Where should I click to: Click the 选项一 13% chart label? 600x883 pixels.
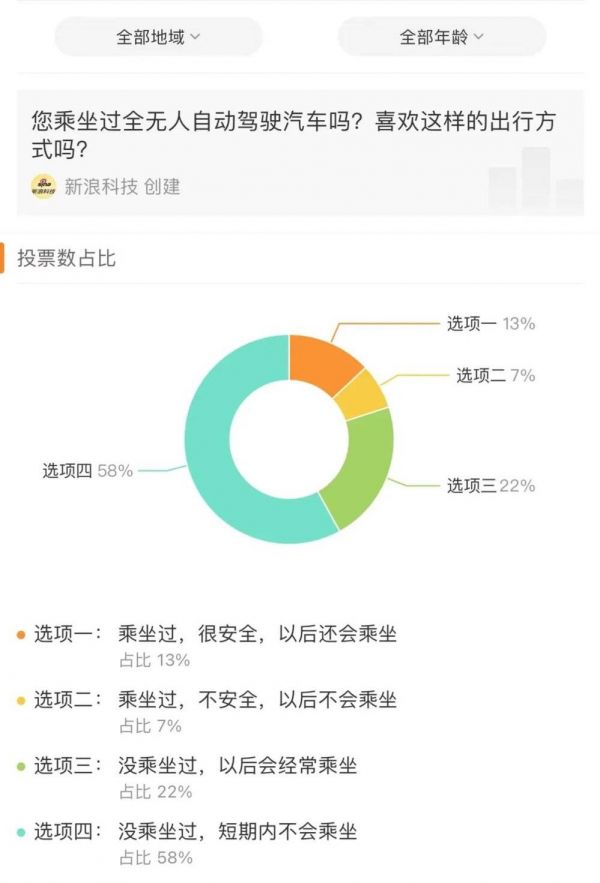click(490, 324)
